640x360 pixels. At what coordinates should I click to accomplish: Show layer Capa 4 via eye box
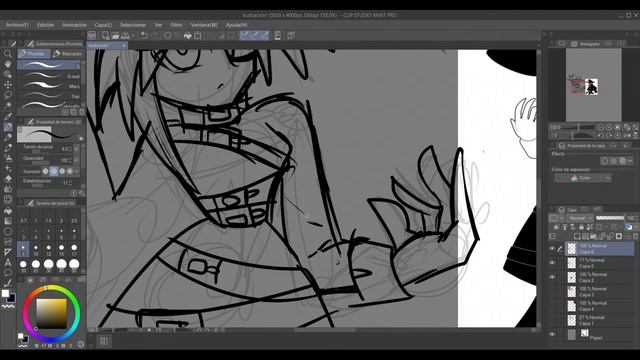pos(552,306)
